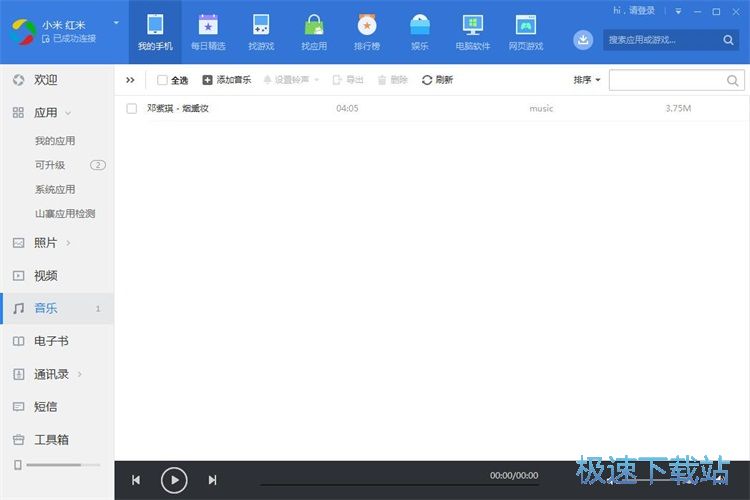Viewport: 750px width, 500px height.
Task: Click the 导出 export button
Action: (x=348, y=80)
